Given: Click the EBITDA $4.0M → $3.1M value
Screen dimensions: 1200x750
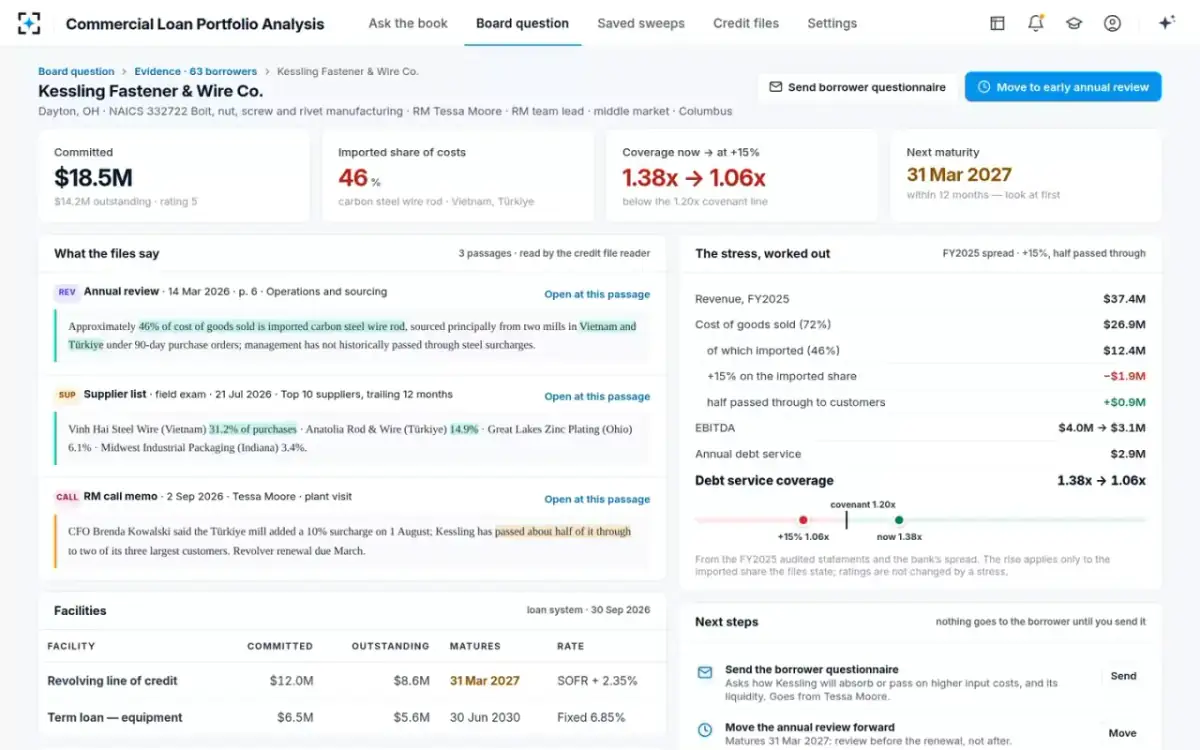Looking at the screenshot, I should [x=1102, y=428].
